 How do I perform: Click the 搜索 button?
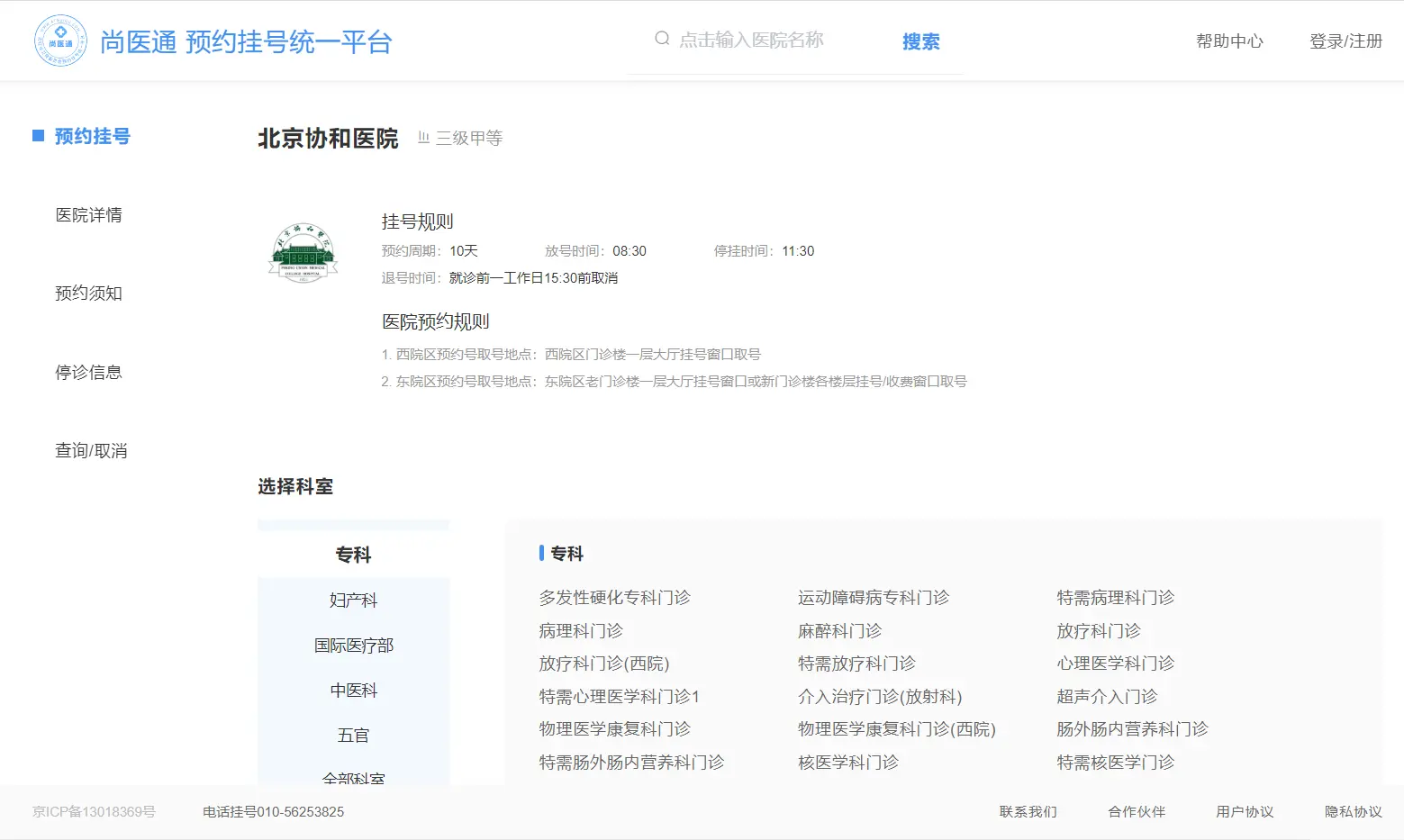pyautogui.click(x=921, y=41)
